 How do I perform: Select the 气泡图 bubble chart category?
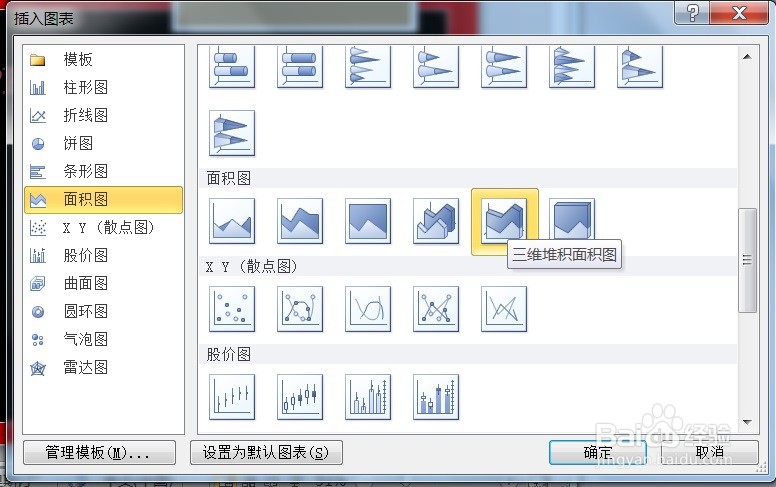coord(103,340)
